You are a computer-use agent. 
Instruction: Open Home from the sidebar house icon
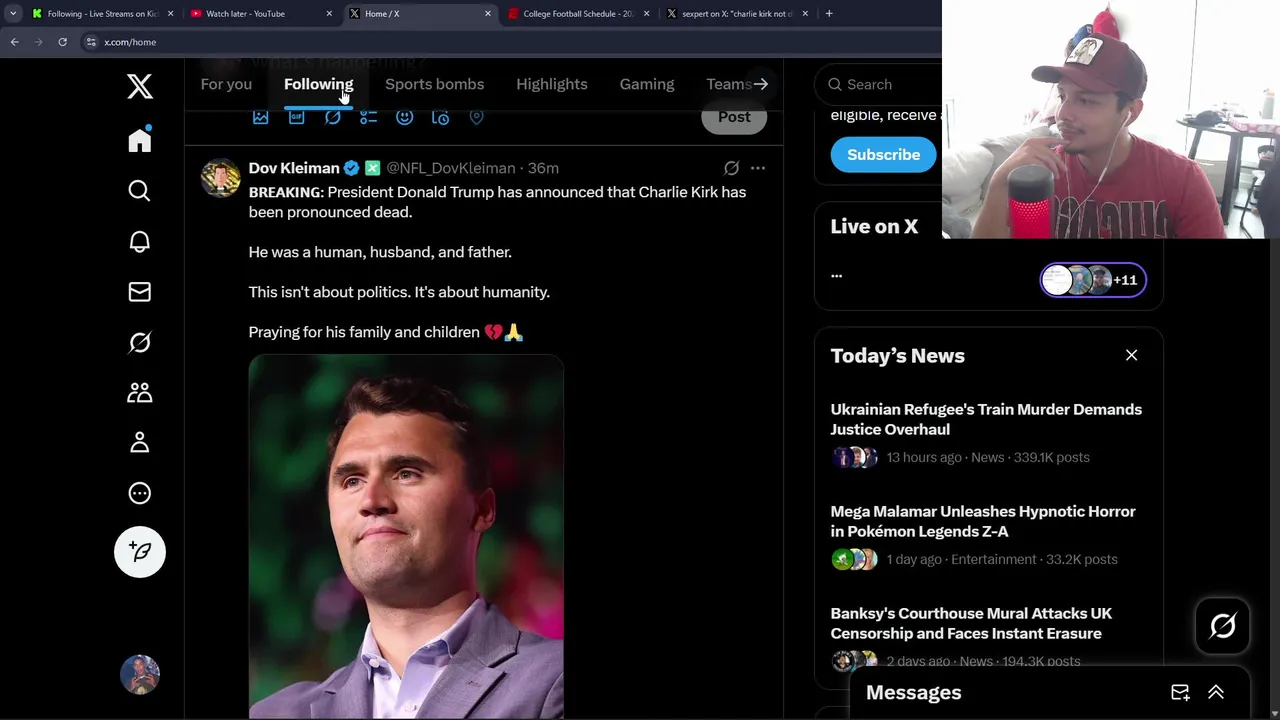(140, 140)
